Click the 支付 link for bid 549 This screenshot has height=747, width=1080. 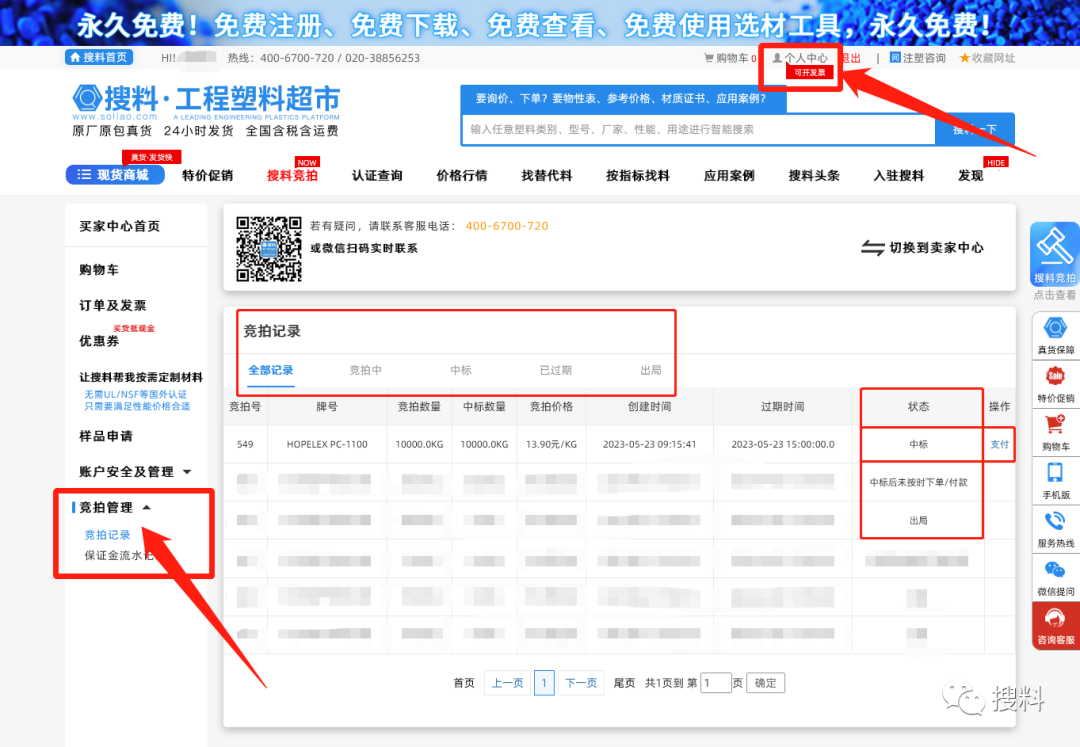click(999, 444)
